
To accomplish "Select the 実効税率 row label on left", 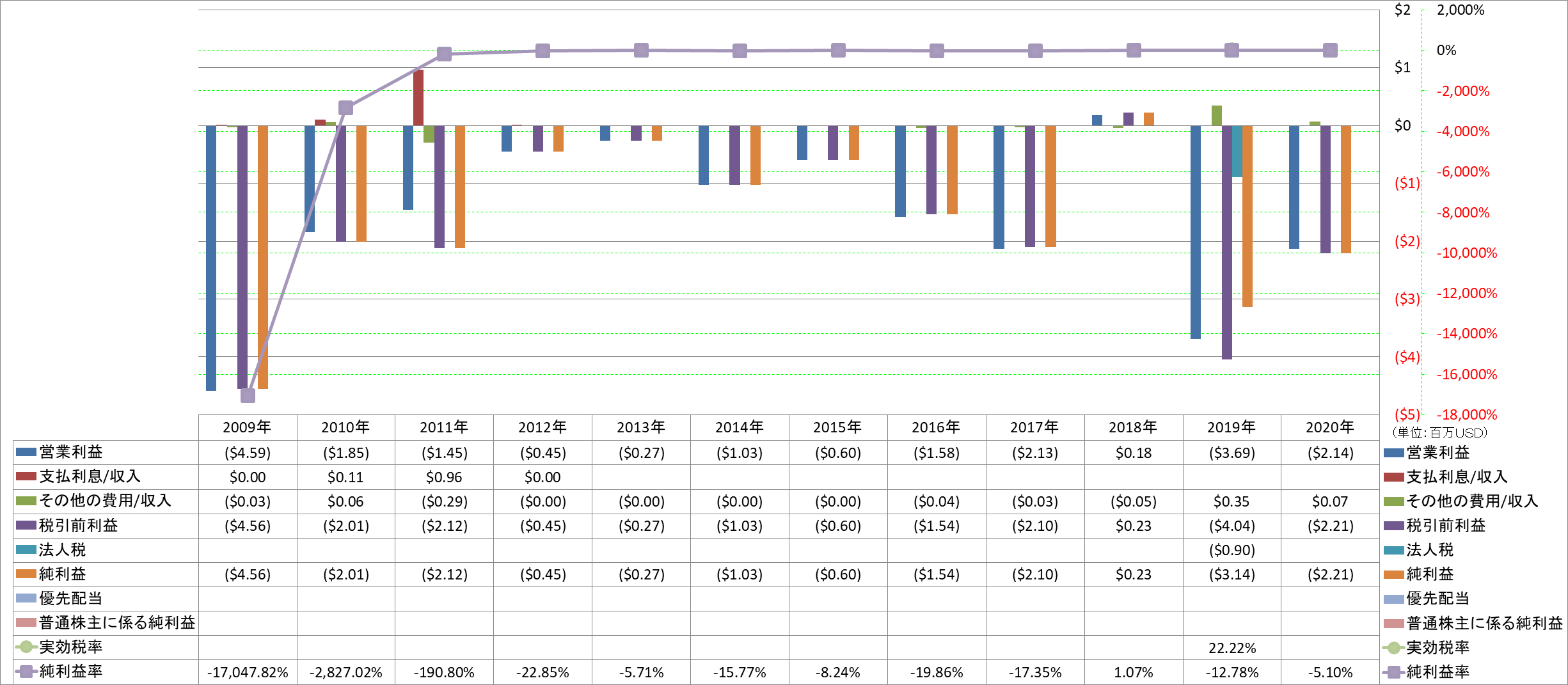I will pyautogui.click(x=71, y=647).
